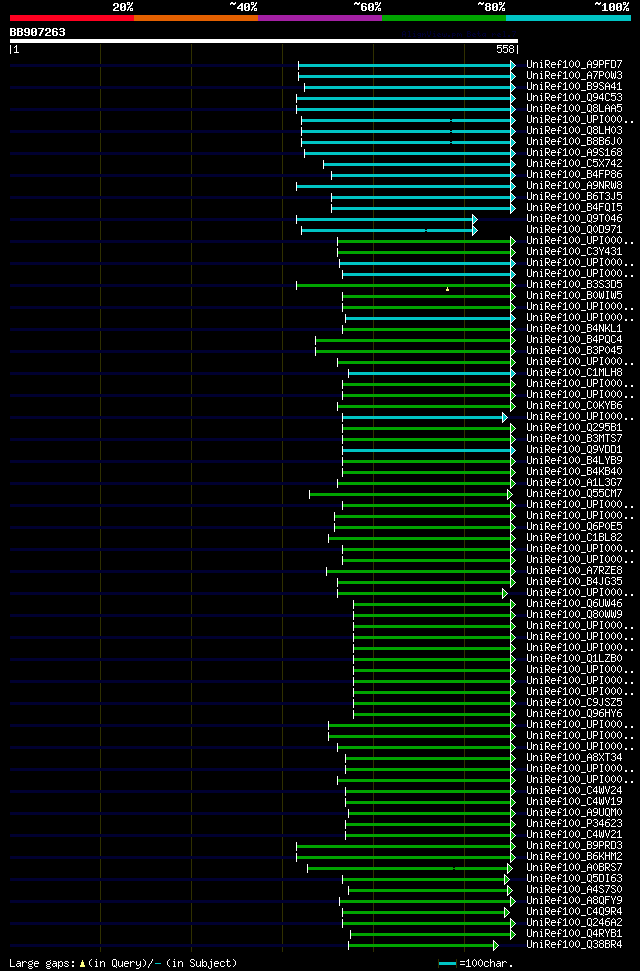
Task: Select the UniRef100_Q295B1 label
Action: pyautogui.click(x=574, y=428)
